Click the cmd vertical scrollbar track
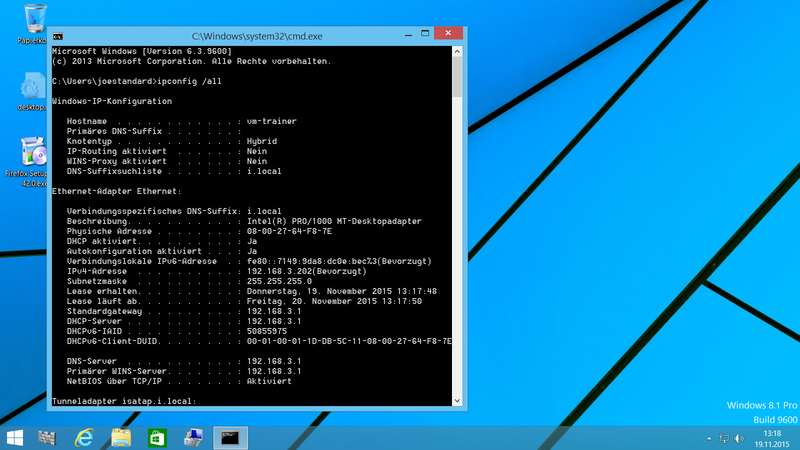The image size is (800, 450). coord(457,250)
